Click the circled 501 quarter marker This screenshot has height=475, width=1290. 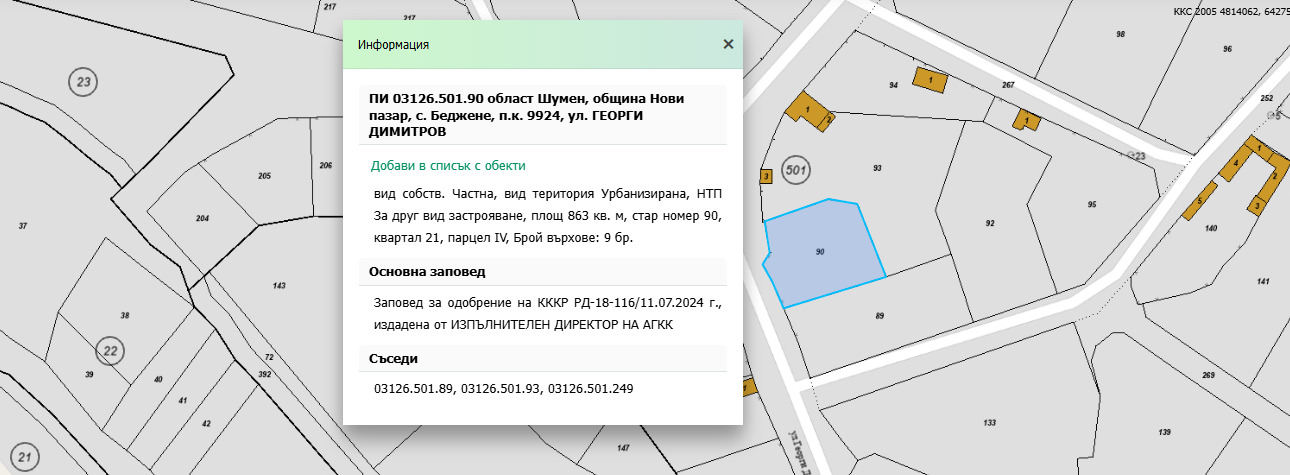coord(796,168)
